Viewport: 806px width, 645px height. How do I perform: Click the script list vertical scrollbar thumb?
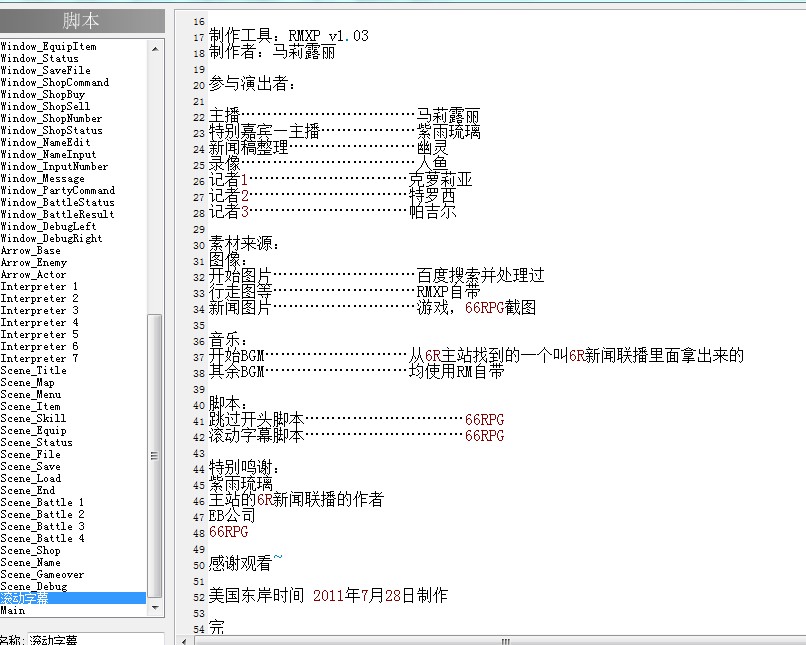pos(155,456)
